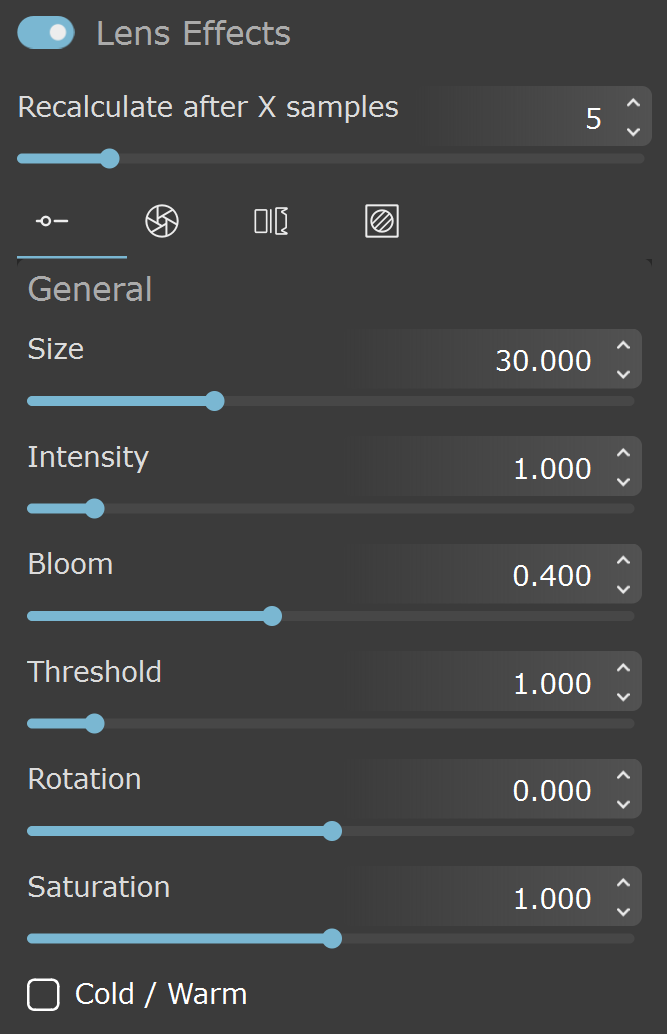Image resolution: width=667 pixels, height=1034 pixels.
Task: Select the obstacle hatched-circle tab icon
Action: (x=382, y=221)
